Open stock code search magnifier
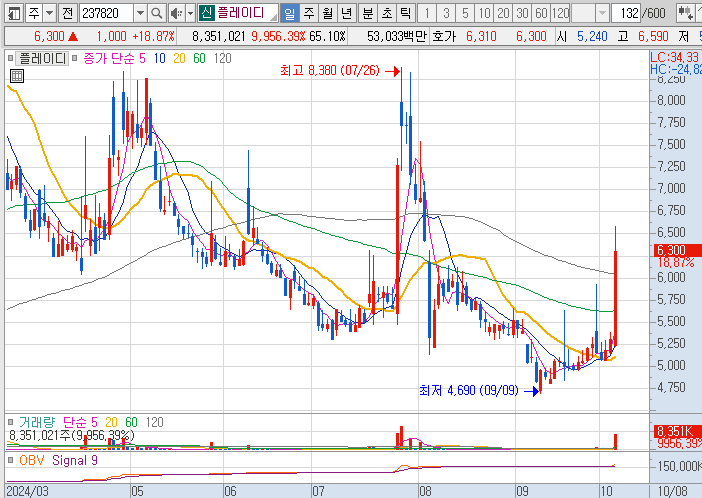Screen dimensions: 702x498 (156, 13)
